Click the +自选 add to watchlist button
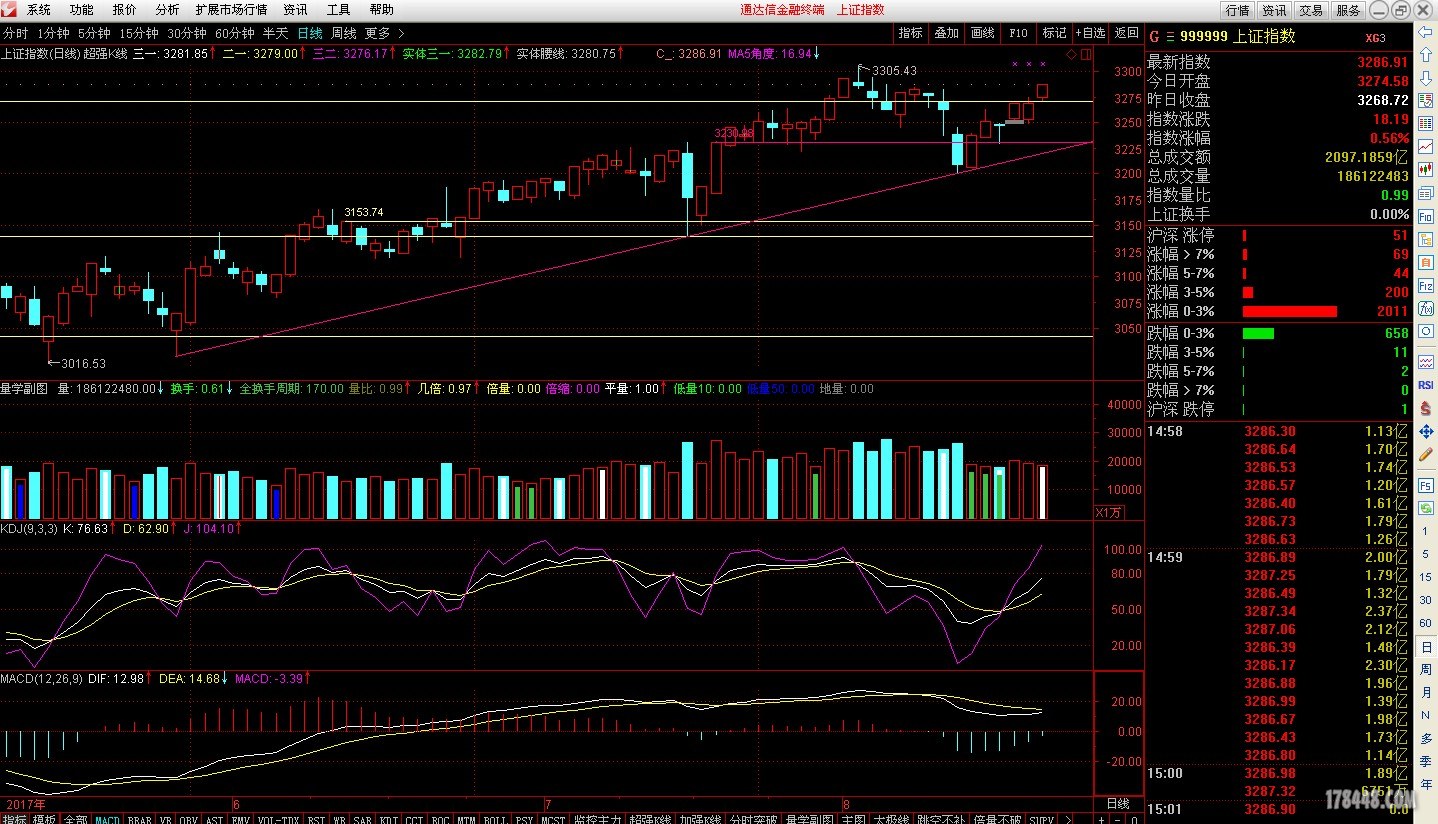The image size is (1438, 824). [x=1090, y=33]
